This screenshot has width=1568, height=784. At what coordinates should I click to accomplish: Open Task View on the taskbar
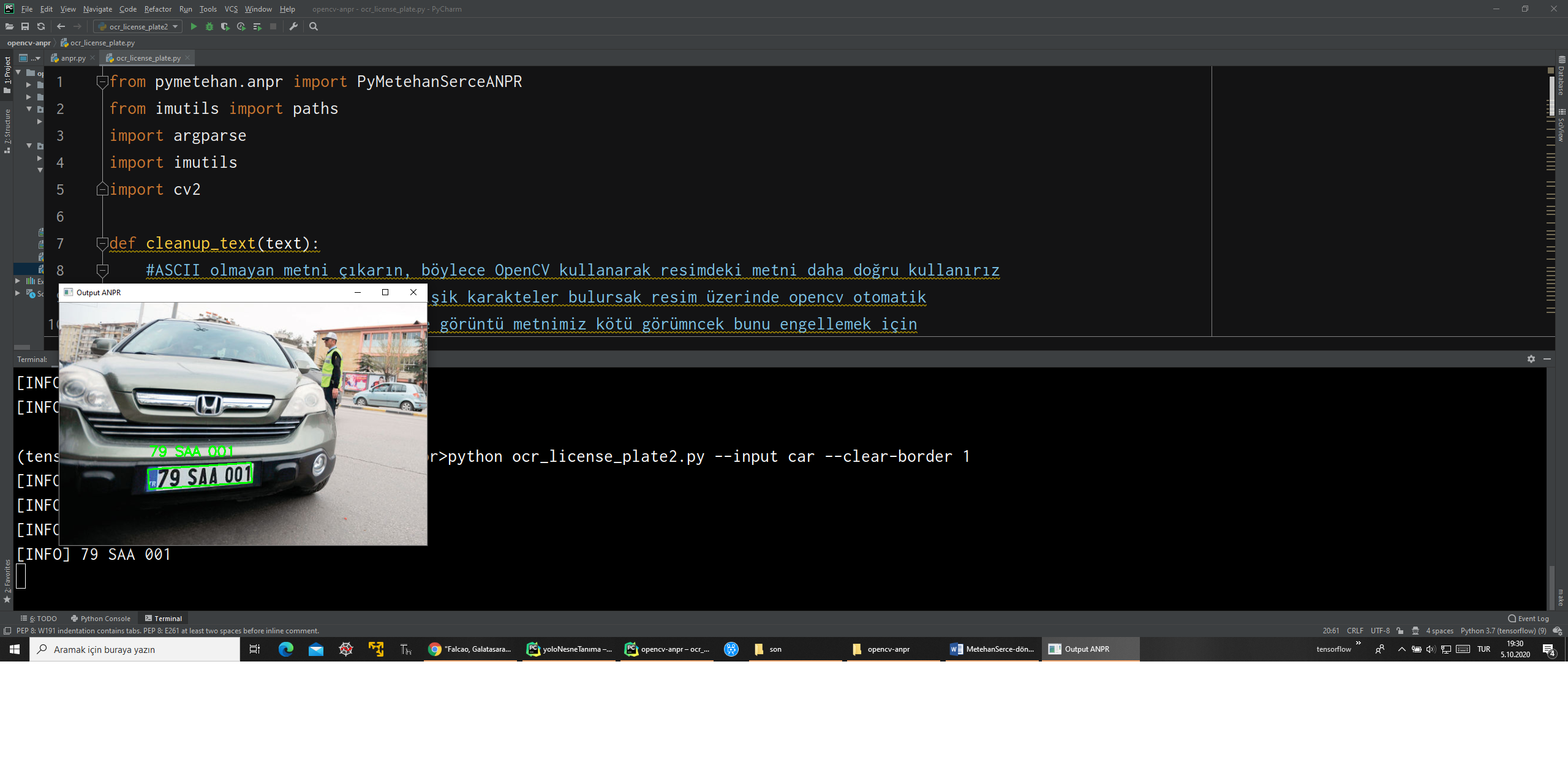click(255, 649)
